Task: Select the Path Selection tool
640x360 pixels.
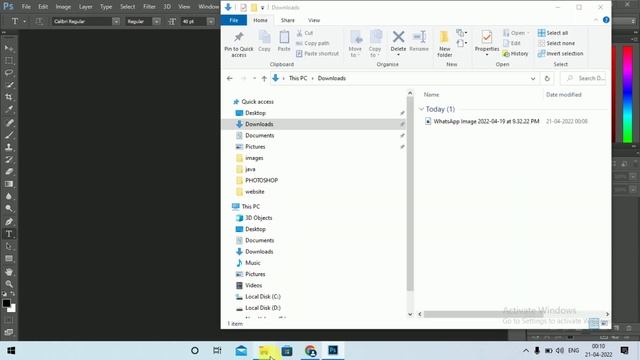Action: pyautogui.click(x=9, y=246)
